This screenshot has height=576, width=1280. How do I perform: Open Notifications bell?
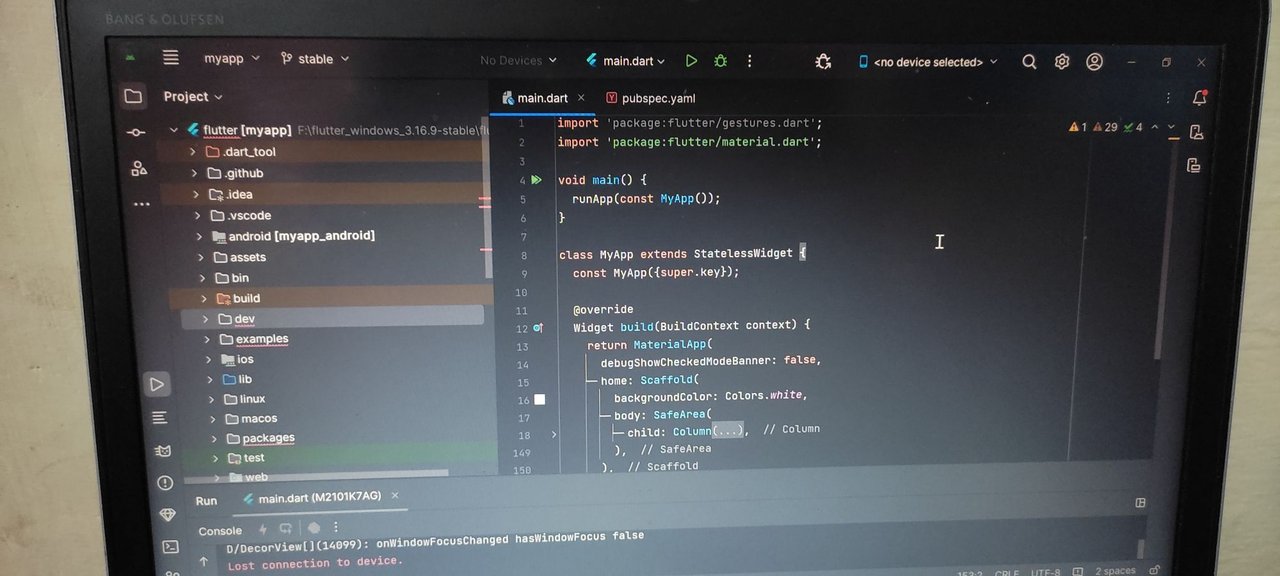[x=1200, y=97]
